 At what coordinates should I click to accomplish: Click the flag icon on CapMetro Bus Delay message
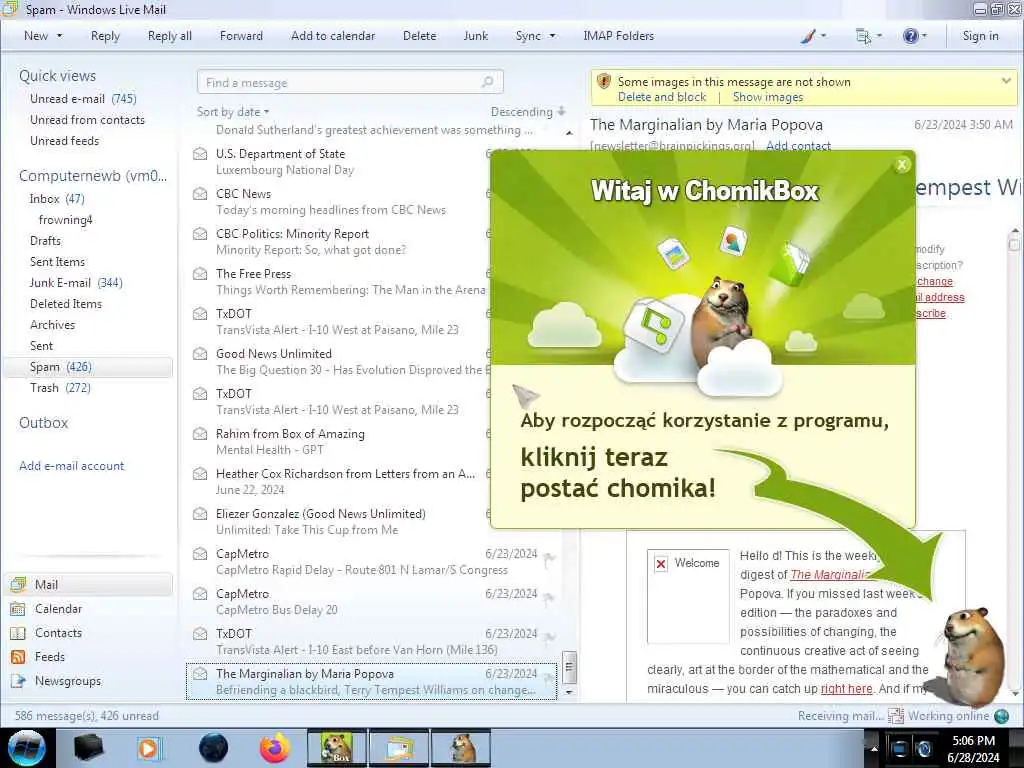tap(549, 598)
